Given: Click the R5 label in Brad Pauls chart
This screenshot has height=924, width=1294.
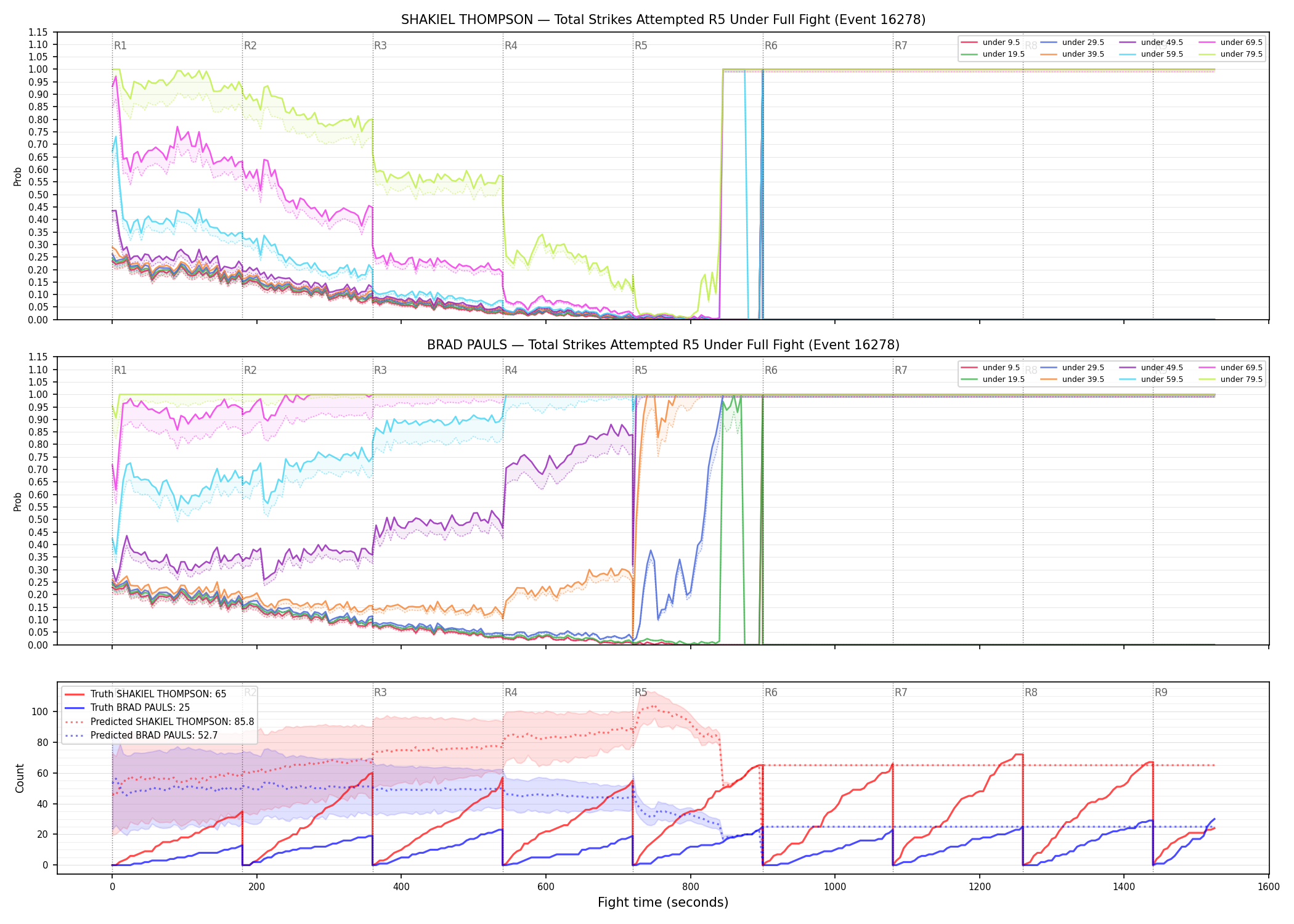Looking at the screenshot, I should pyautogui.click(x=641, y=370).
